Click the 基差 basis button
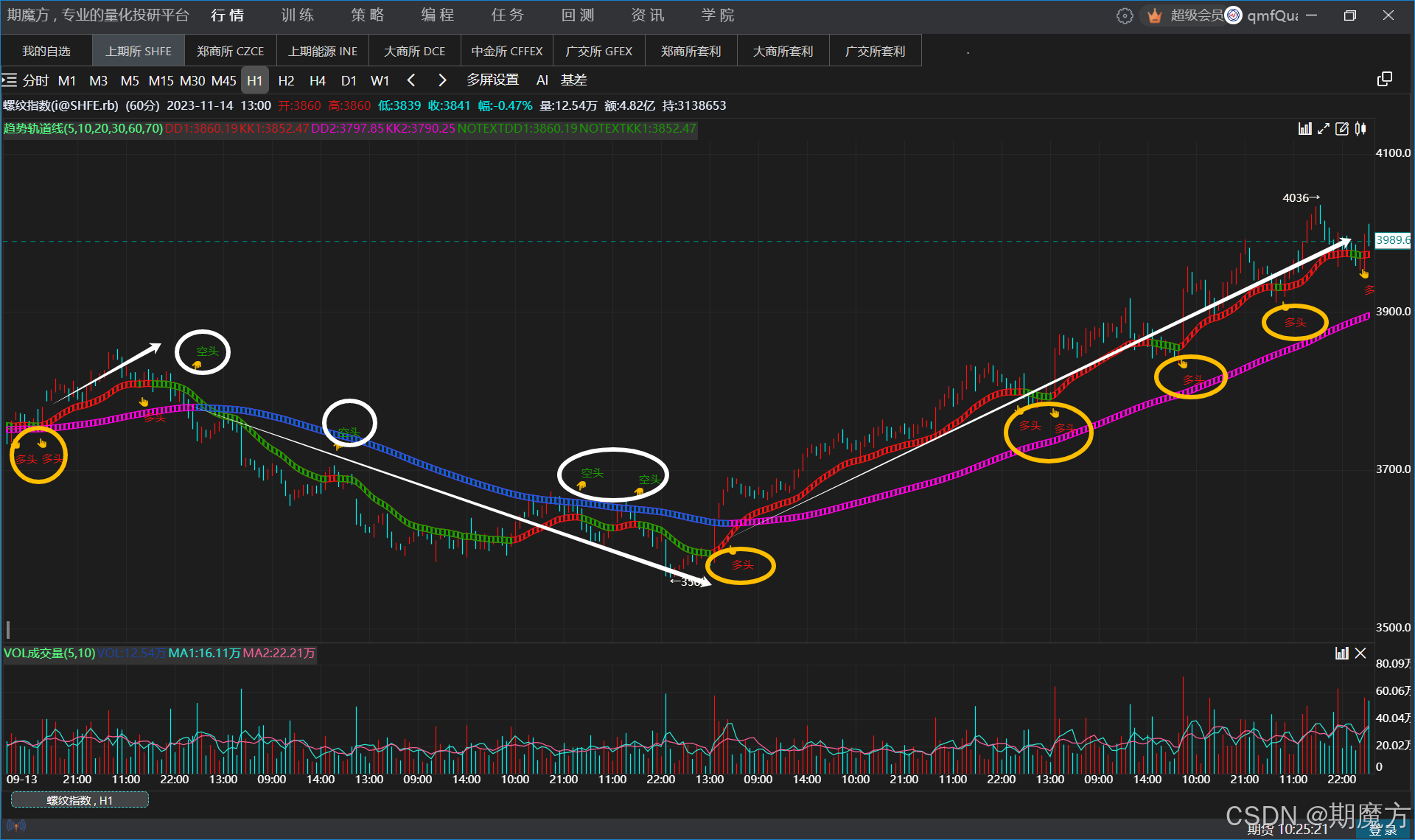This screenshot has width=1415, height=840. coord(573,80)
